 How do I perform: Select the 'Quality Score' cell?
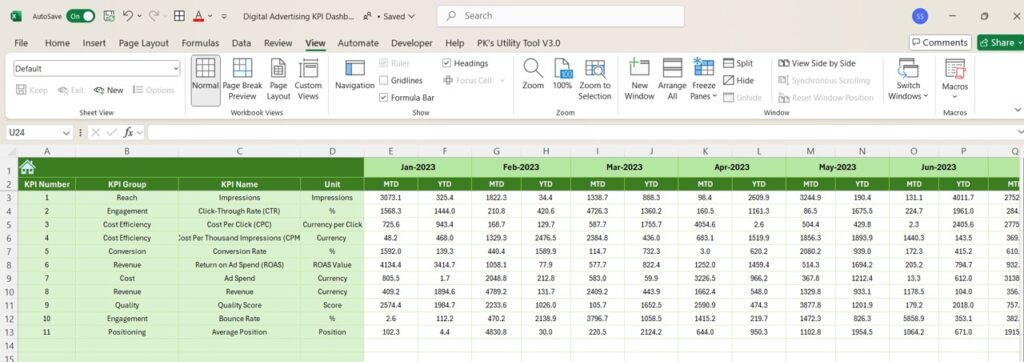[x=240, y=305]
